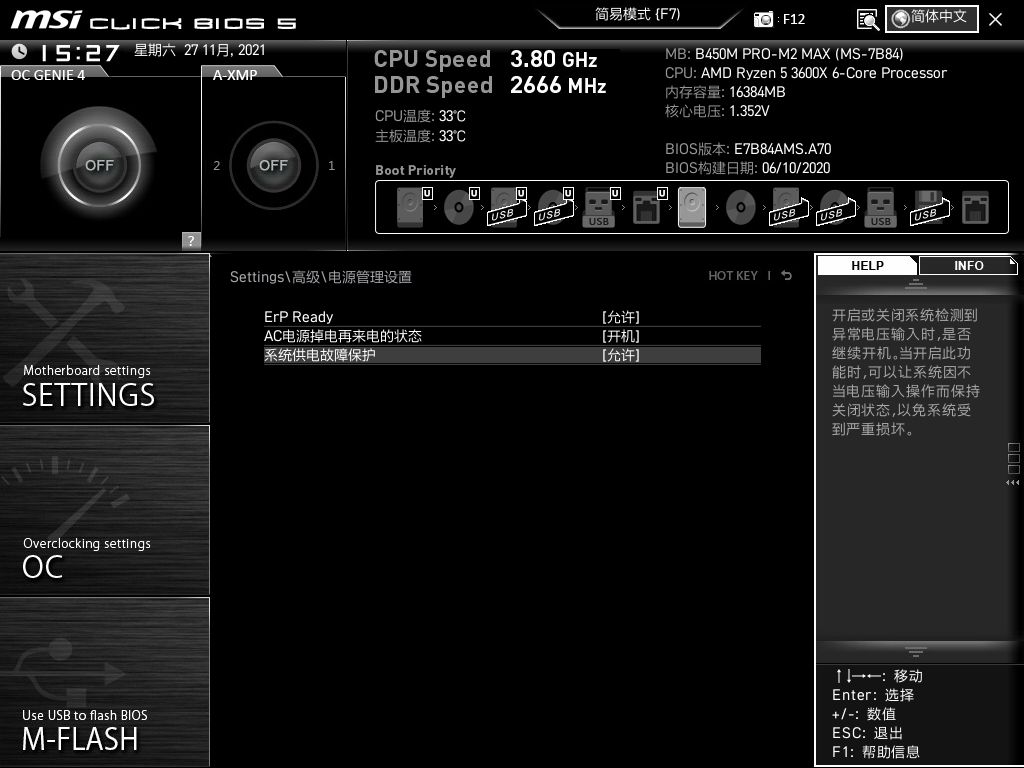
Task: Click the 'F1: 帮助信息' key hint
Action: (875, 752)
